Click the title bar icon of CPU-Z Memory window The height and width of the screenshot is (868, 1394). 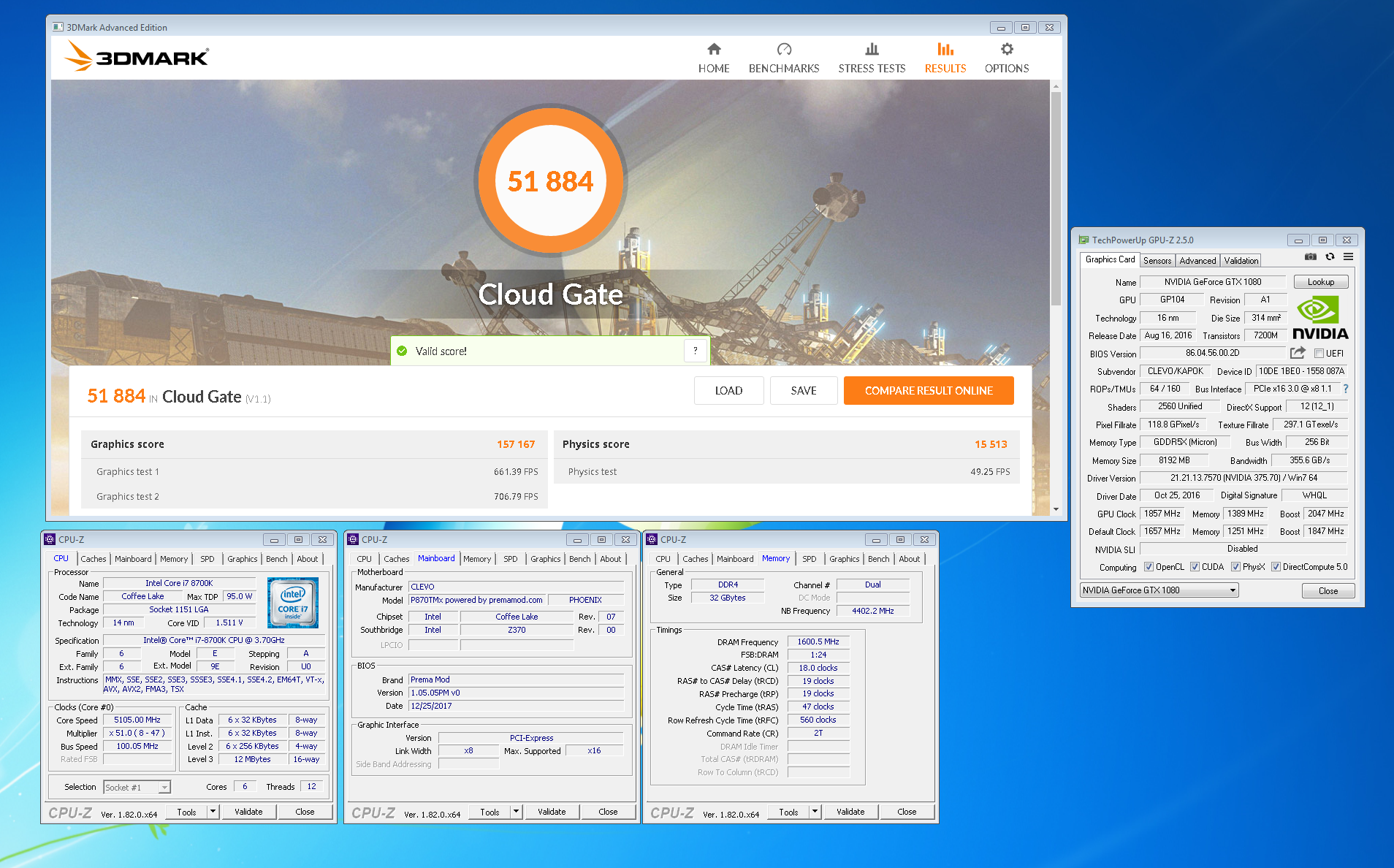(652, 539)
